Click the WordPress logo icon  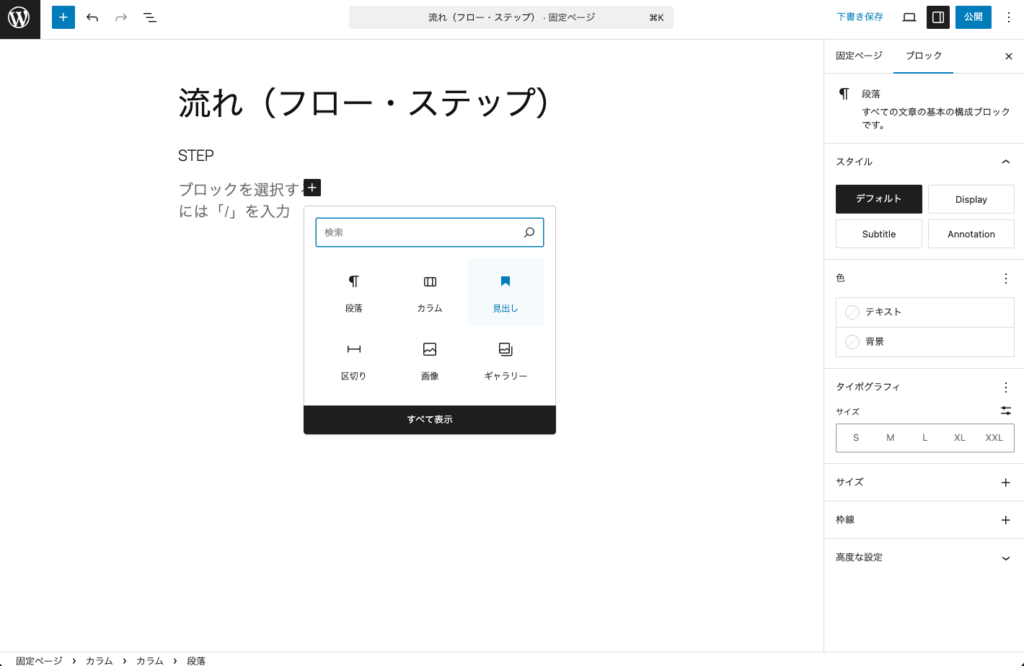click(x=19, y=17)
